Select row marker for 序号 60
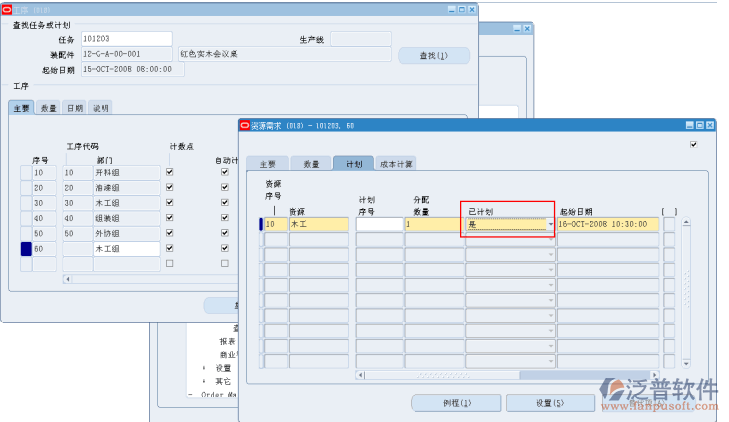729x422 pixels. pyautogui.click(x=26, y=248)
